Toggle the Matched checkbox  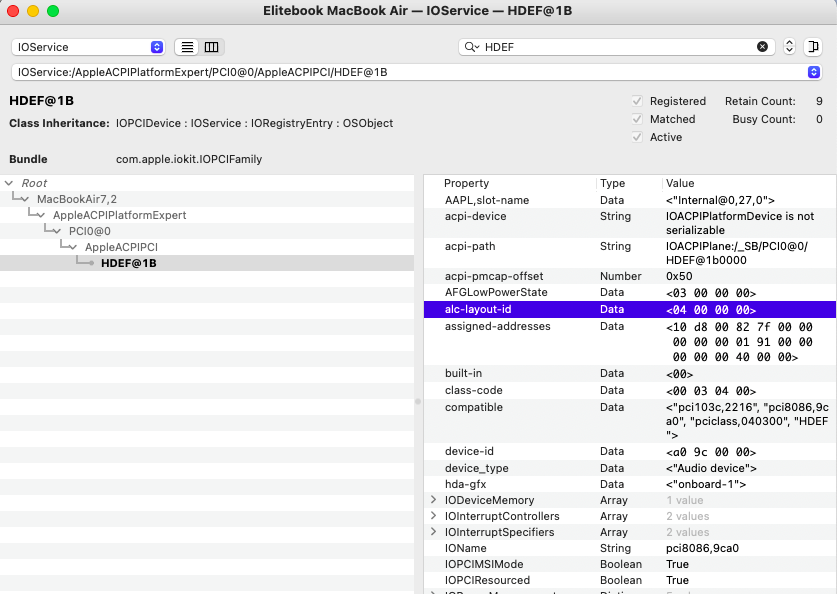pos(637,119)
